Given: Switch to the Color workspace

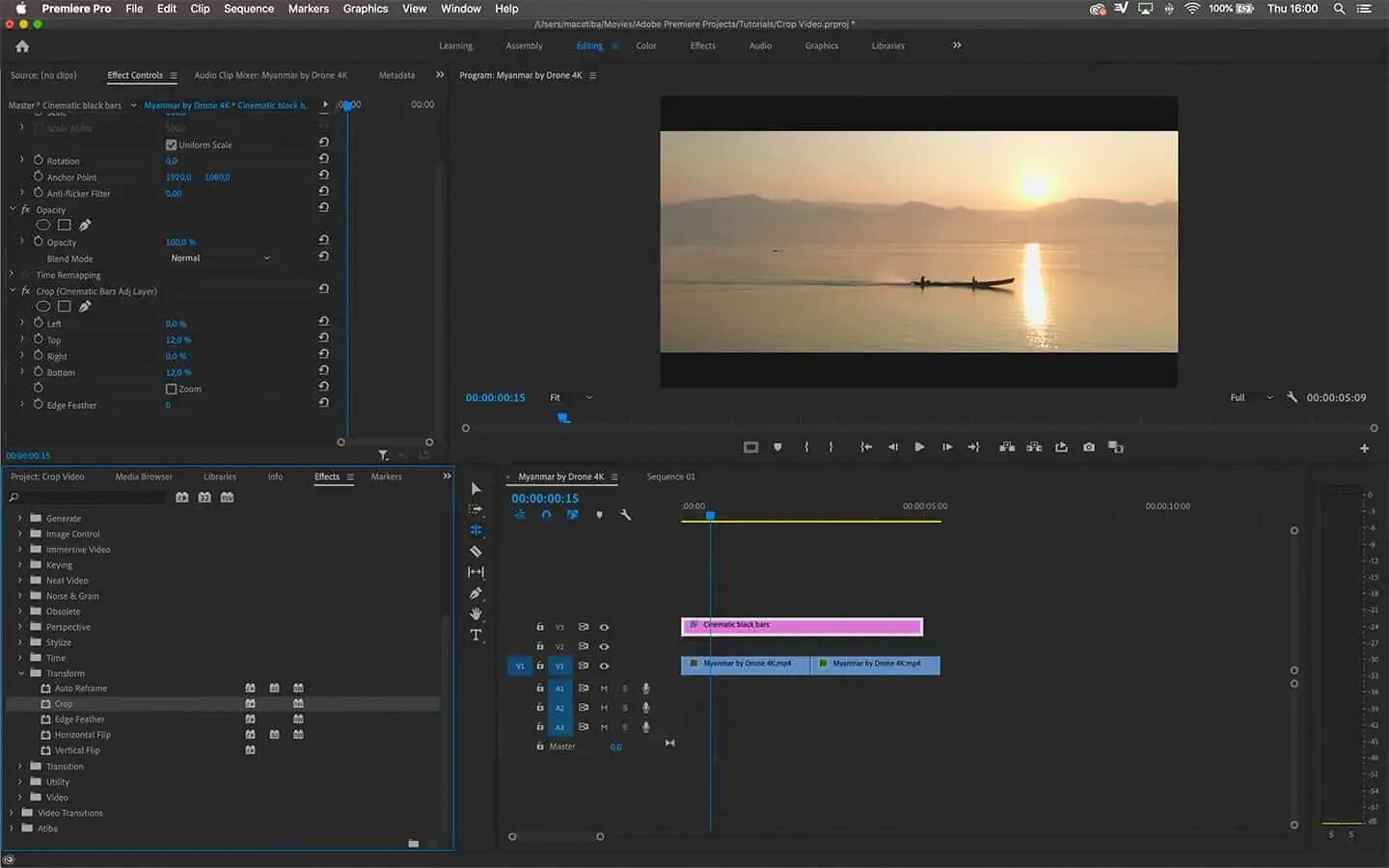Looking at the screenshot, I should [645, 45].
